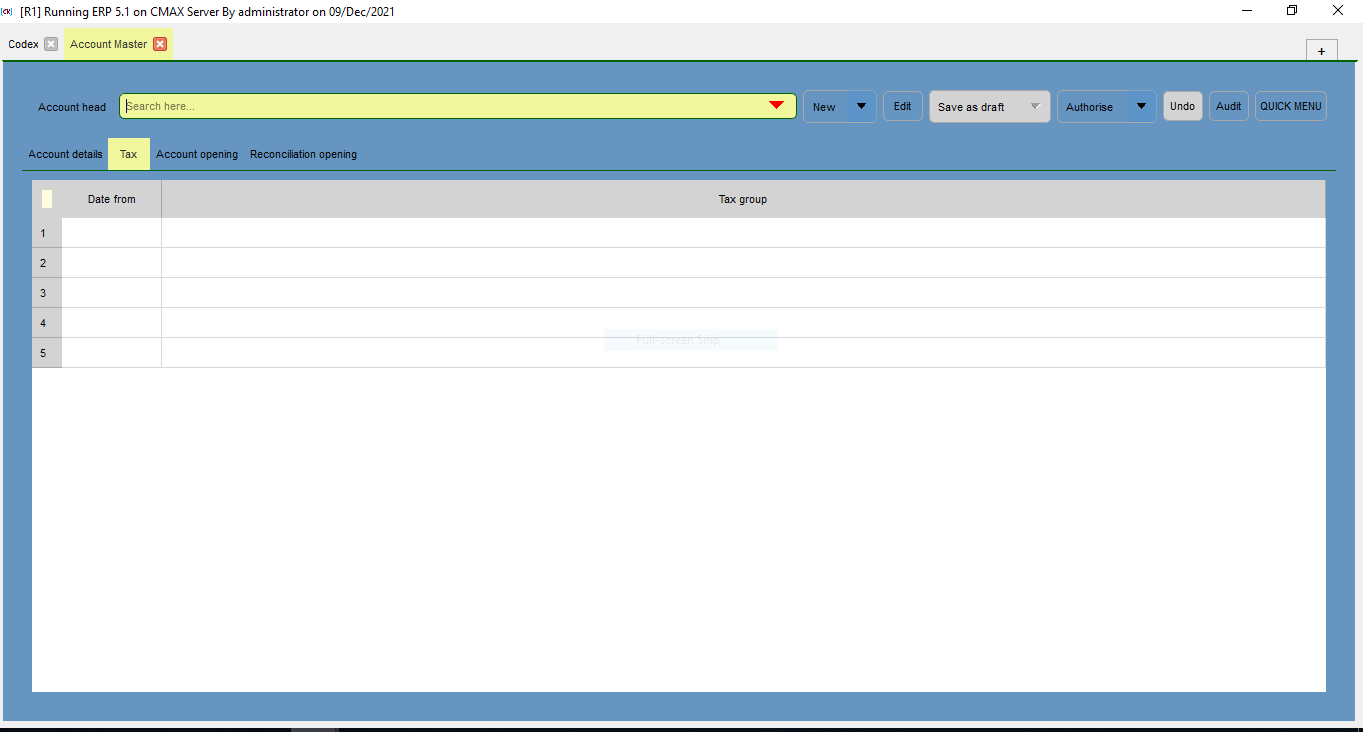This screenshot has height=732, width=1363.
Task: Click the New button to create an account
Action: click(x=825, y=105)
